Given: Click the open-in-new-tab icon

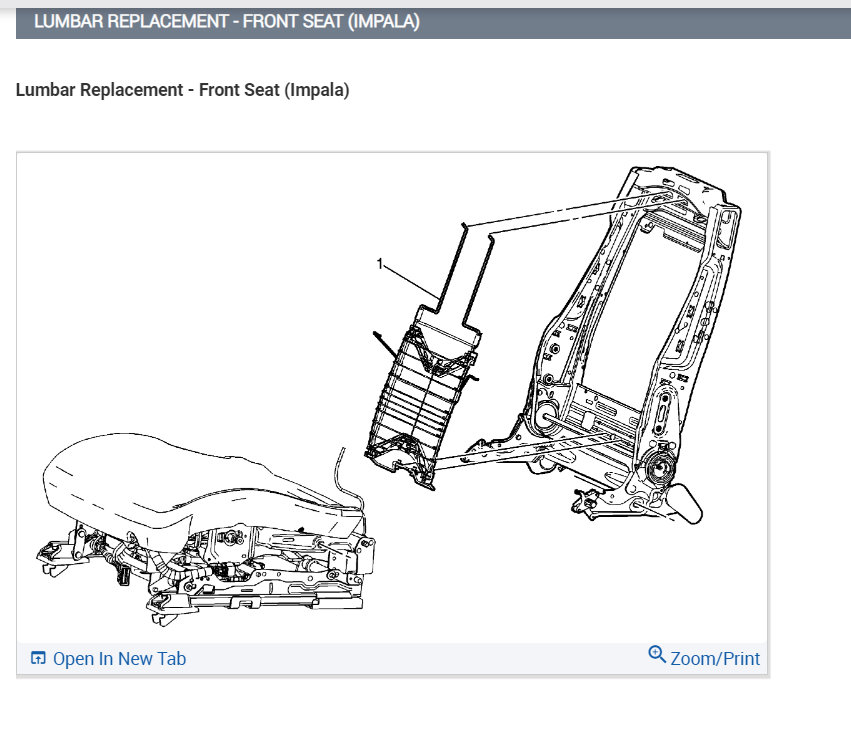Looking at the screenshot, I should 38,658.
